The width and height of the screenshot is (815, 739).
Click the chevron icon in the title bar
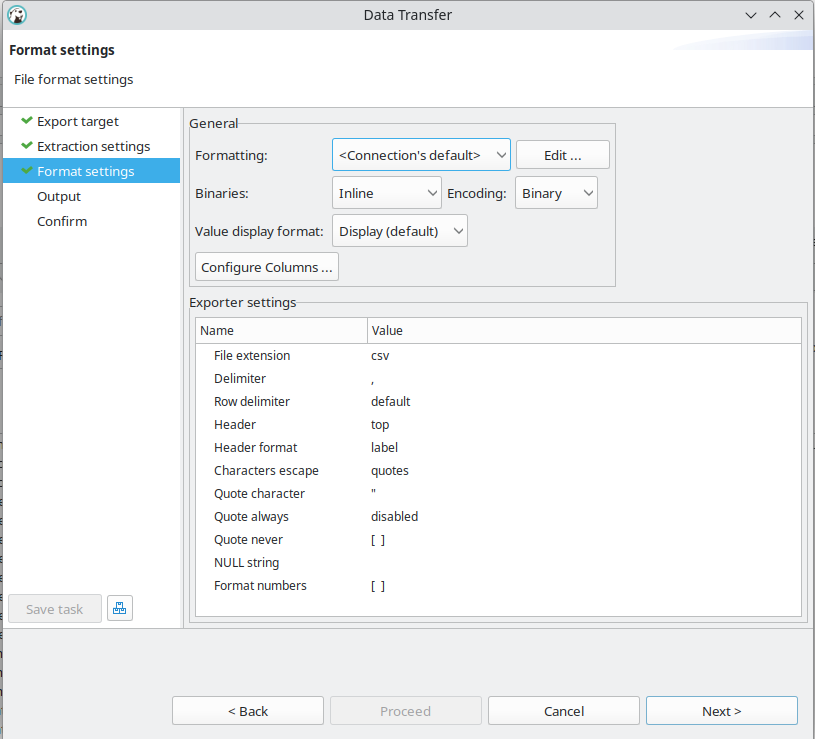click(751, 15)
